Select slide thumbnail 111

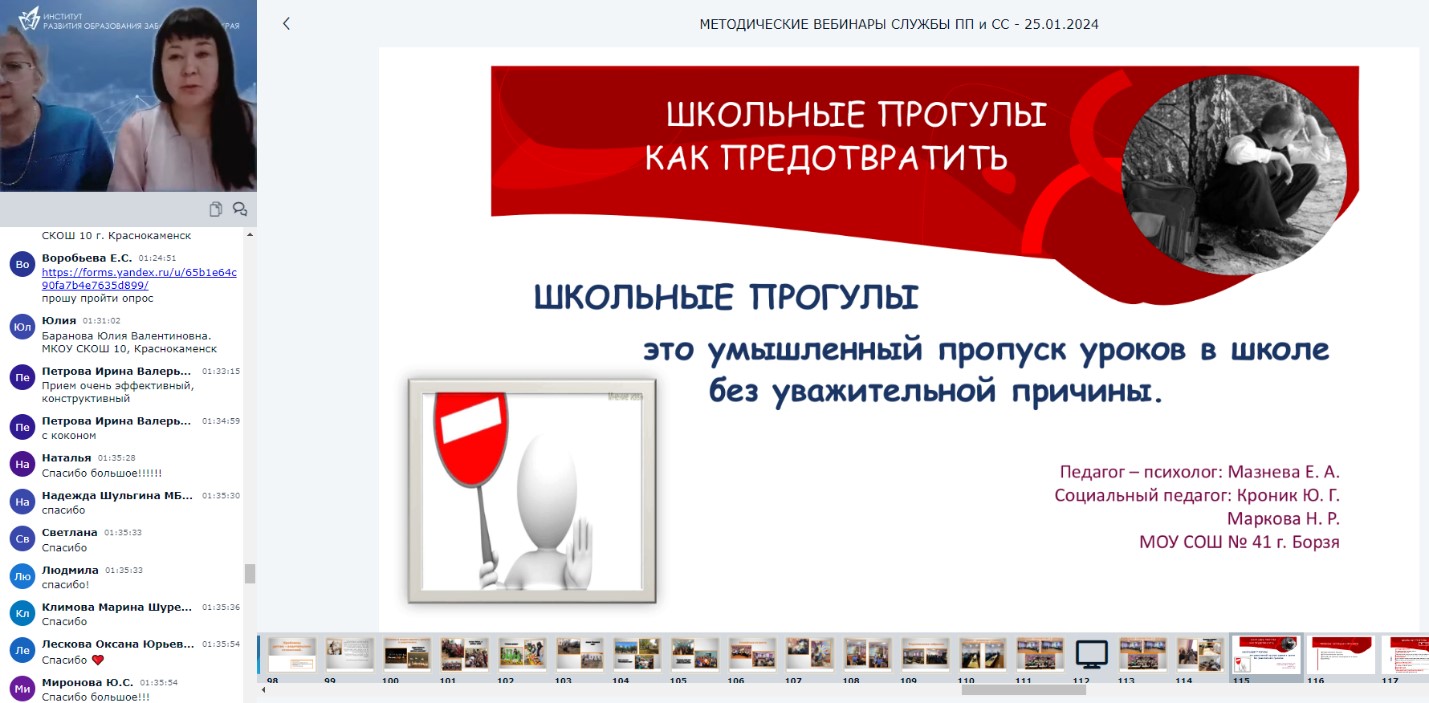tap(1041, 654)
